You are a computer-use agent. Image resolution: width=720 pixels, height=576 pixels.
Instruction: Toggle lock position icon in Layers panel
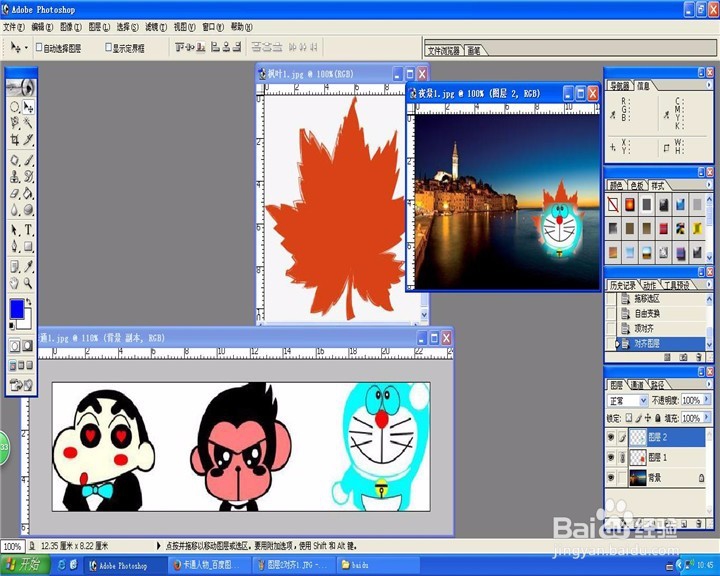pos(647,418)
